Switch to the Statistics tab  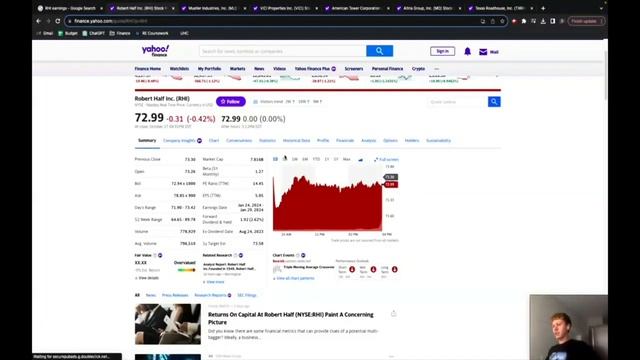[x=267, y=140]
